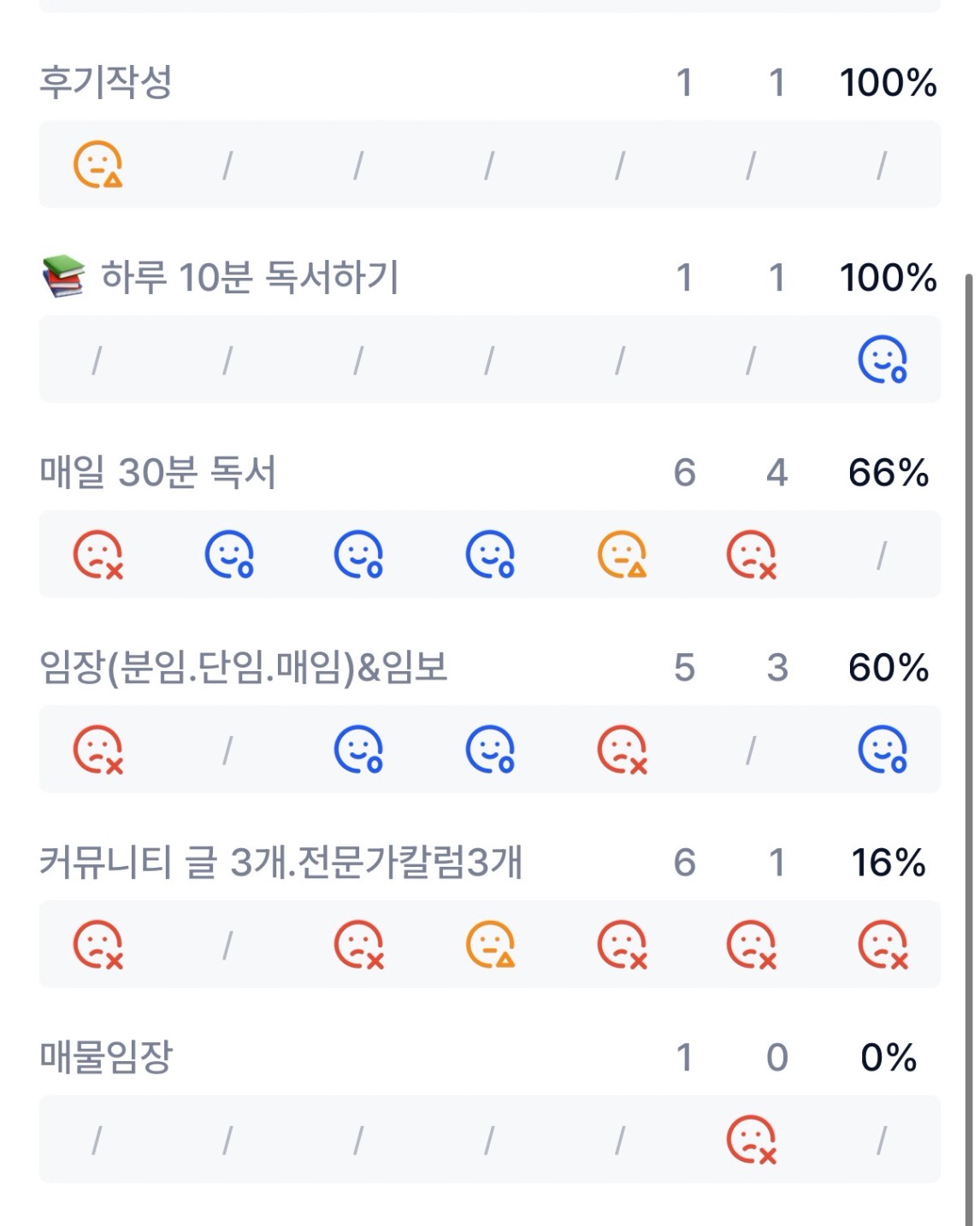Tap the orange partial face in 후기작성 row

pyautogui.click(x=97, y=164)
